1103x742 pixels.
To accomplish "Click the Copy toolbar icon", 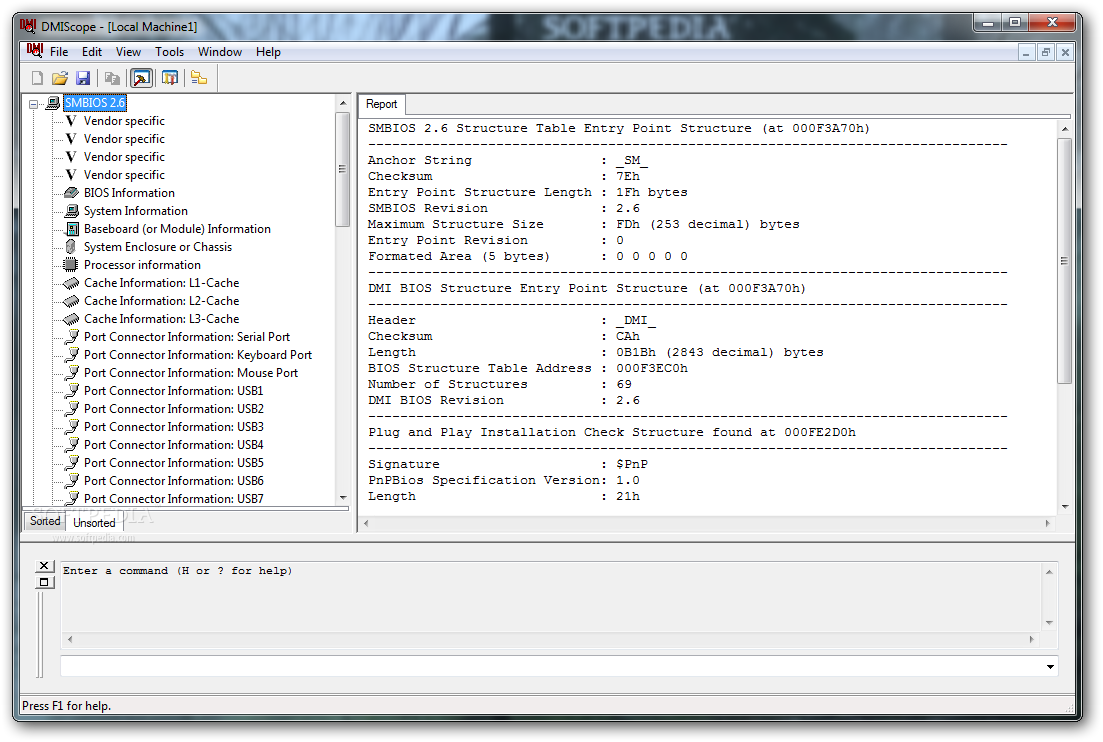I will pyautogui.click(x=112, y=78).
